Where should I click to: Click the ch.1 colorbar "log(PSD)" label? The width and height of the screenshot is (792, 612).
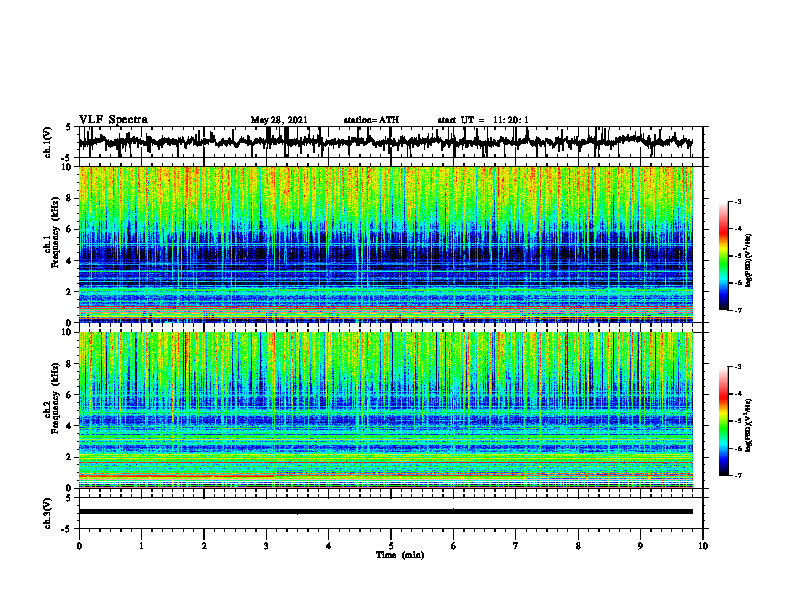pos(749,261)
